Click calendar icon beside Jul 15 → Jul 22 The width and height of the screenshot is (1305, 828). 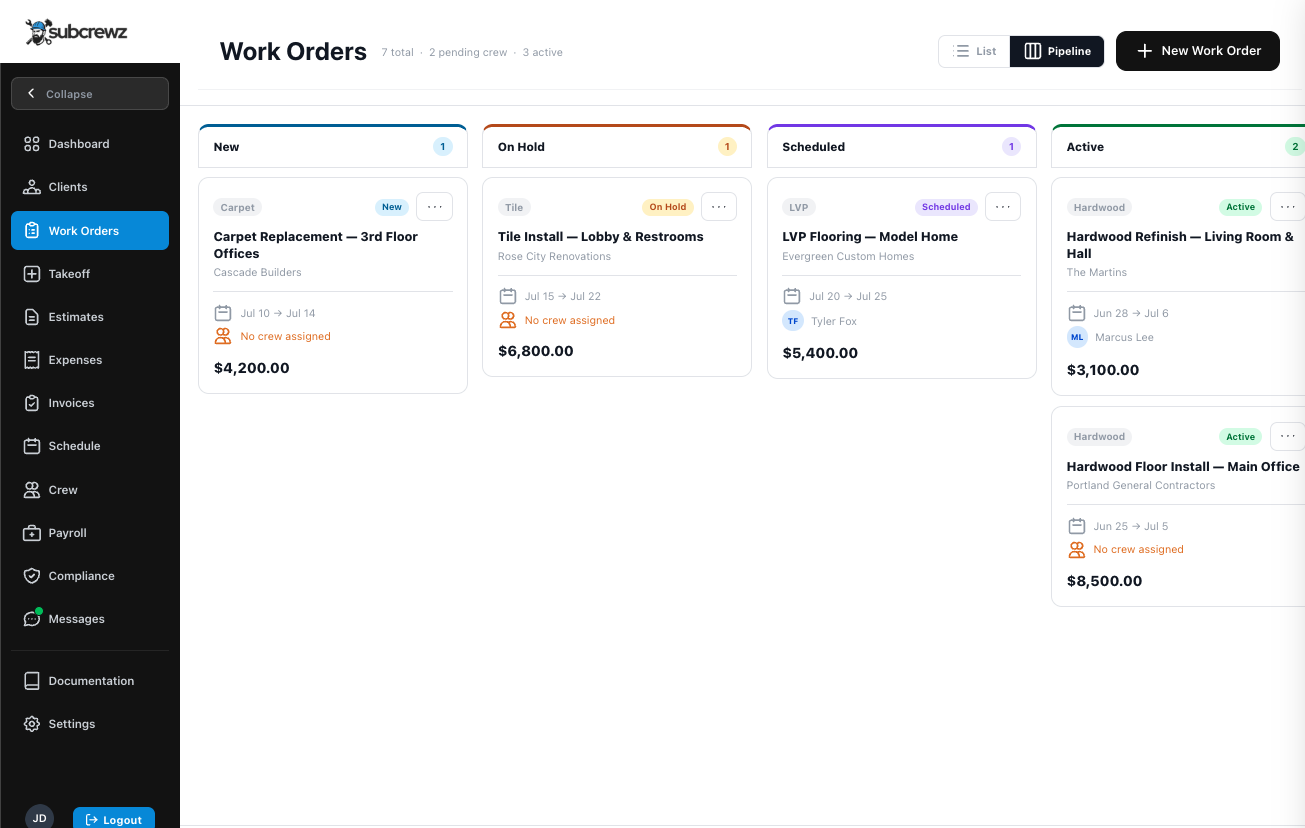pyautogui.click(x=507, y=296)
